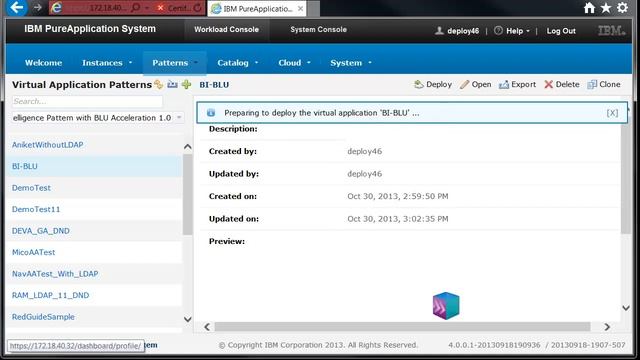Dismiss the deploy notification with [X]
Viewport: 640px width, 360px height.
click(x=612, y=113)
